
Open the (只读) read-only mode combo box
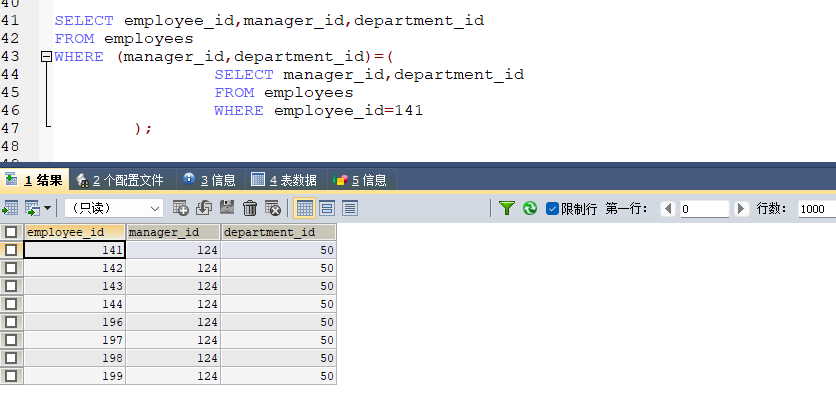(x=114, y=208)
